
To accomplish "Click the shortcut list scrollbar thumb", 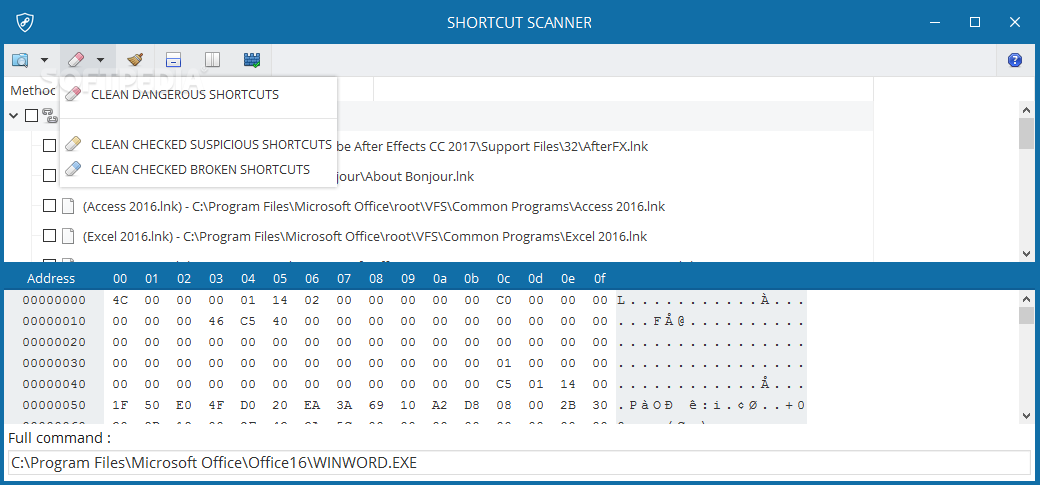I will (x=1026, y=135).
